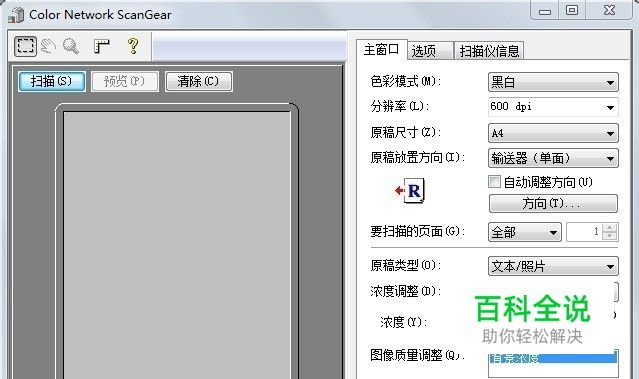The height and width of the screenshot is (379, 639).
Task: Click the 原稿类型(O) label
Action: [405, 265]
